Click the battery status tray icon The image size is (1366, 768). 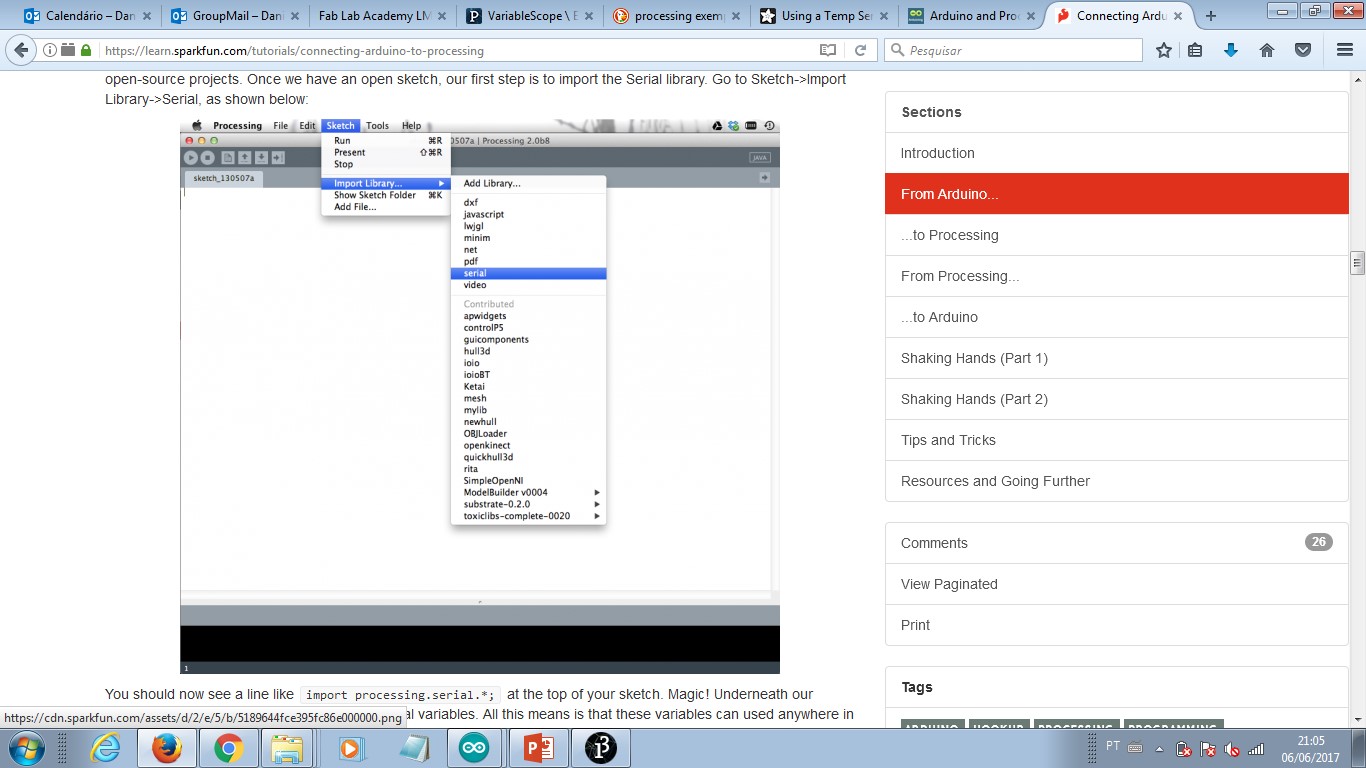(x=1184, y=748)
